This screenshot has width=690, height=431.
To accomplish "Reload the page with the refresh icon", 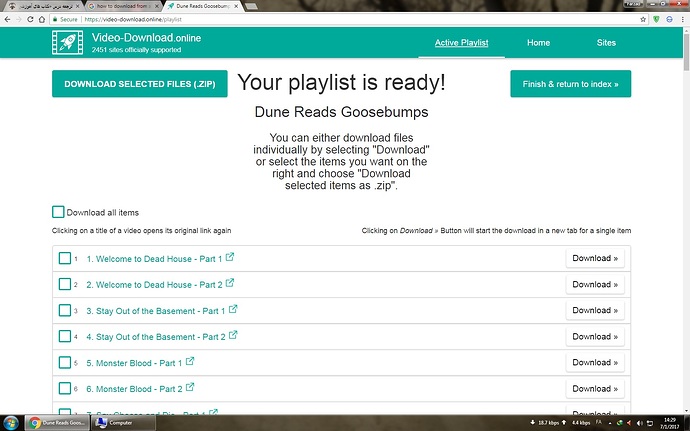I will click(30, 19).
